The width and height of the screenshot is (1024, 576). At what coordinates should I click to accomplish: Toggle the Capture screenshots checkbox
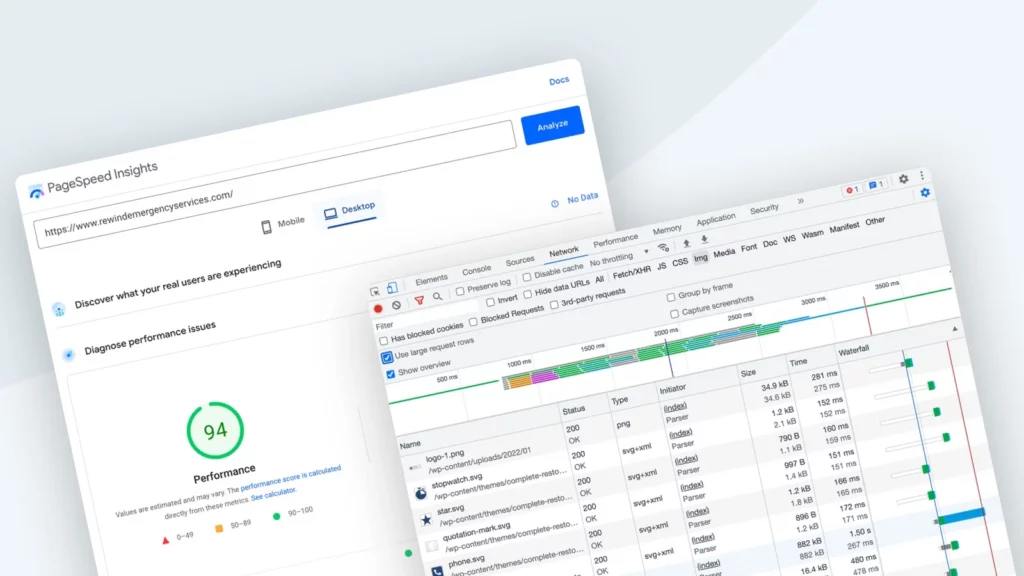click(675, 314)
